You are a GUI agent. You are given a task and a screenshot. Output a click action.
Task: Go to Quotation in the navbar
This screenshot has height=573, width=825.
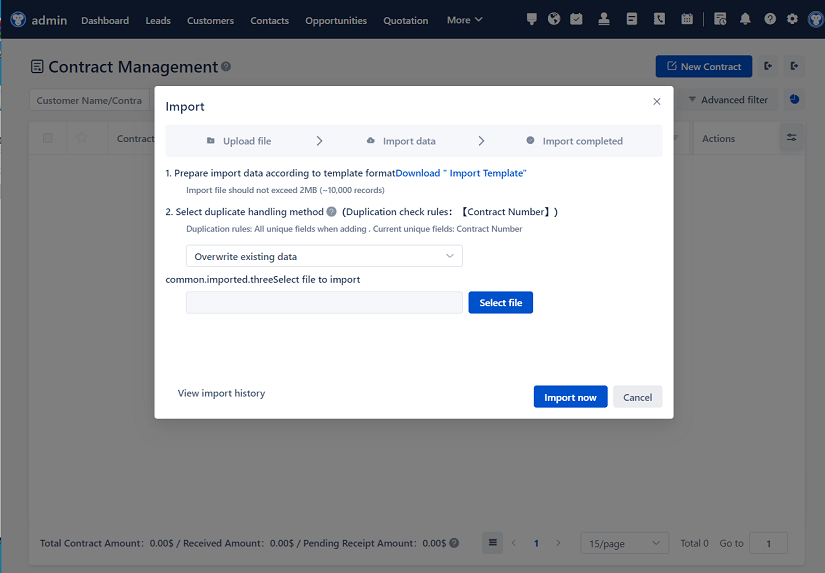pyautogui.click(x=406, y=21)
